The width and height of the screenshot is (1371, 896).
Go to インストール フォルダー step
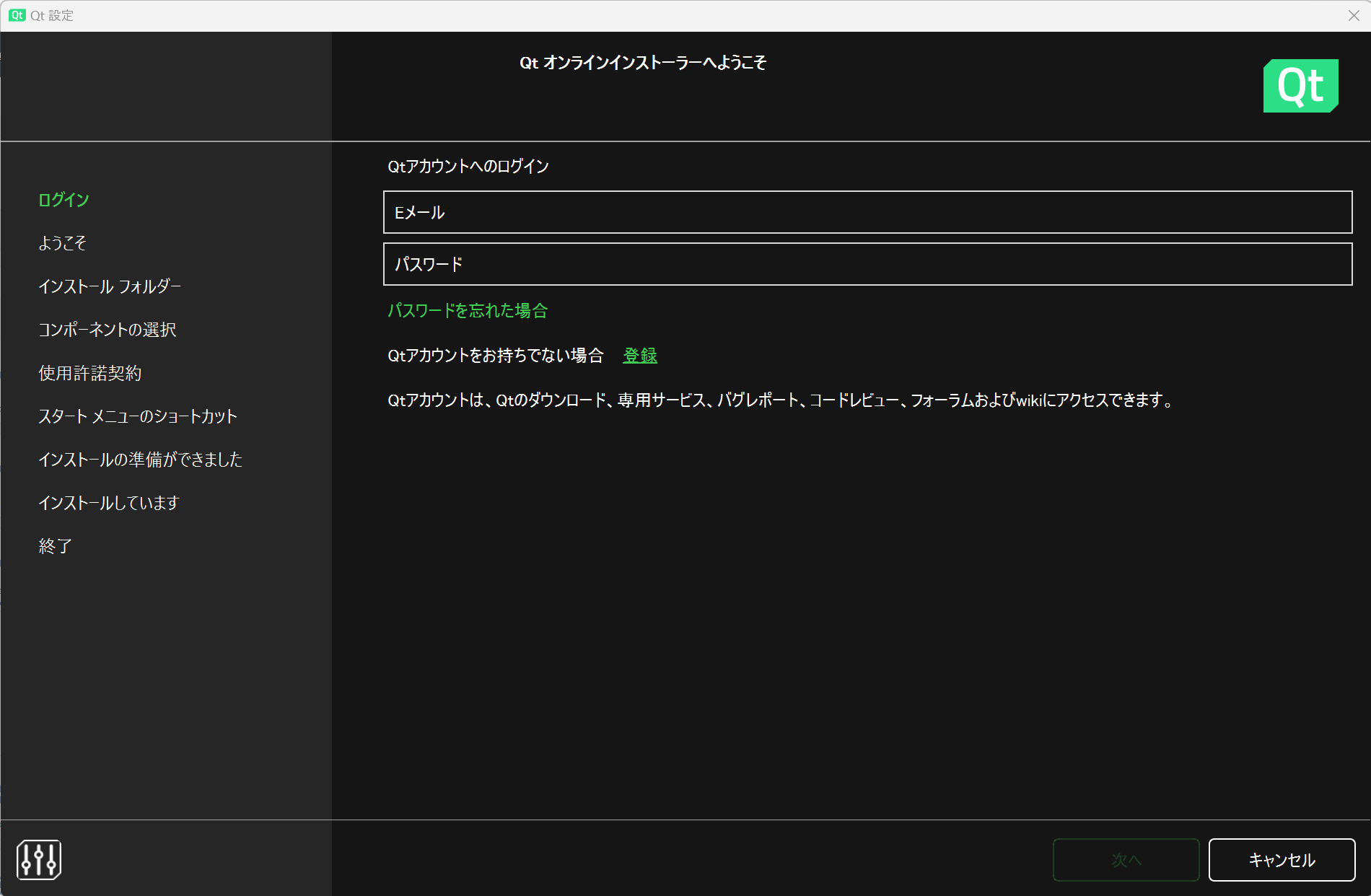(x=110, y=286)
